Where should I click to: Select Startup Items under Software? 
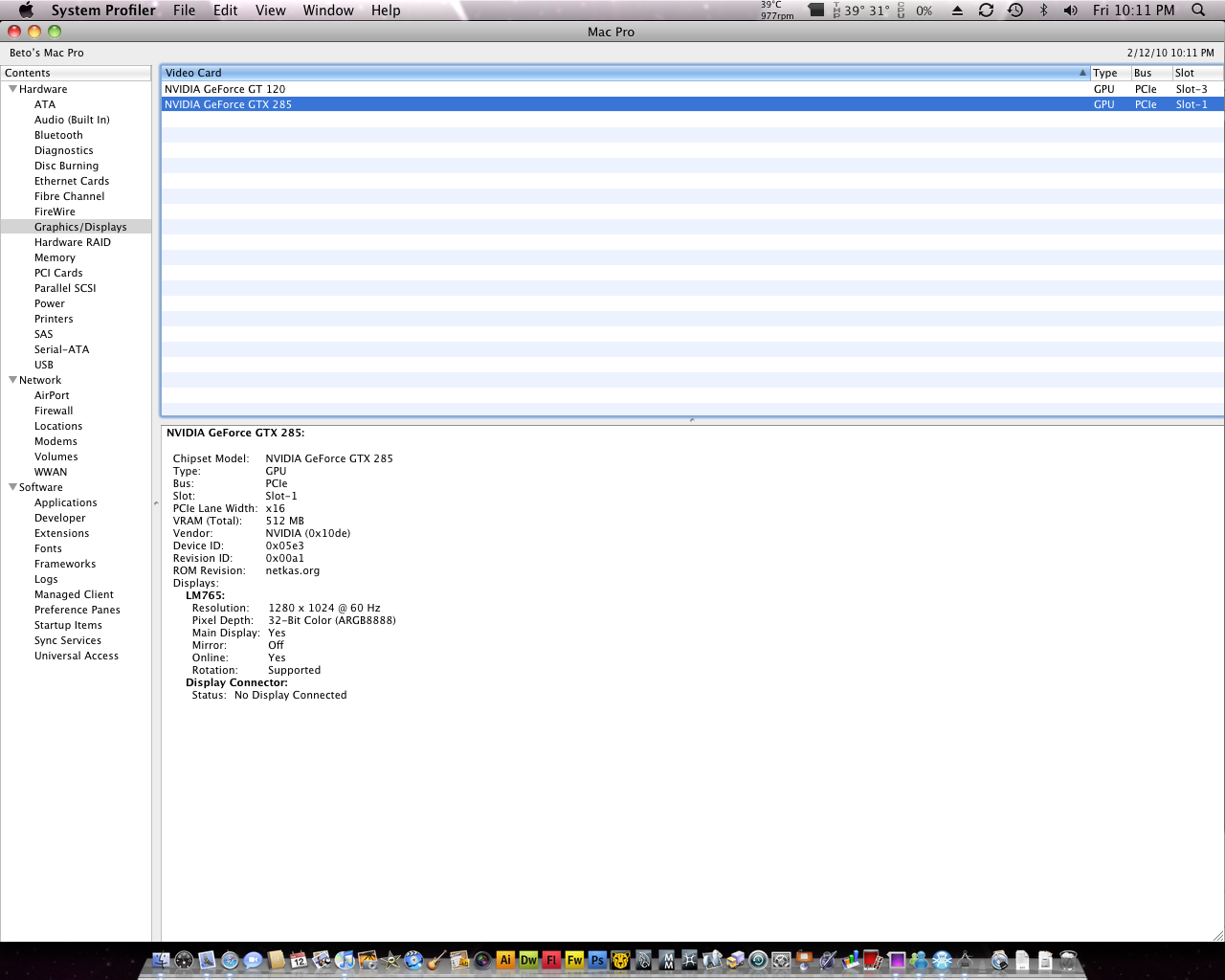[68, 625]
